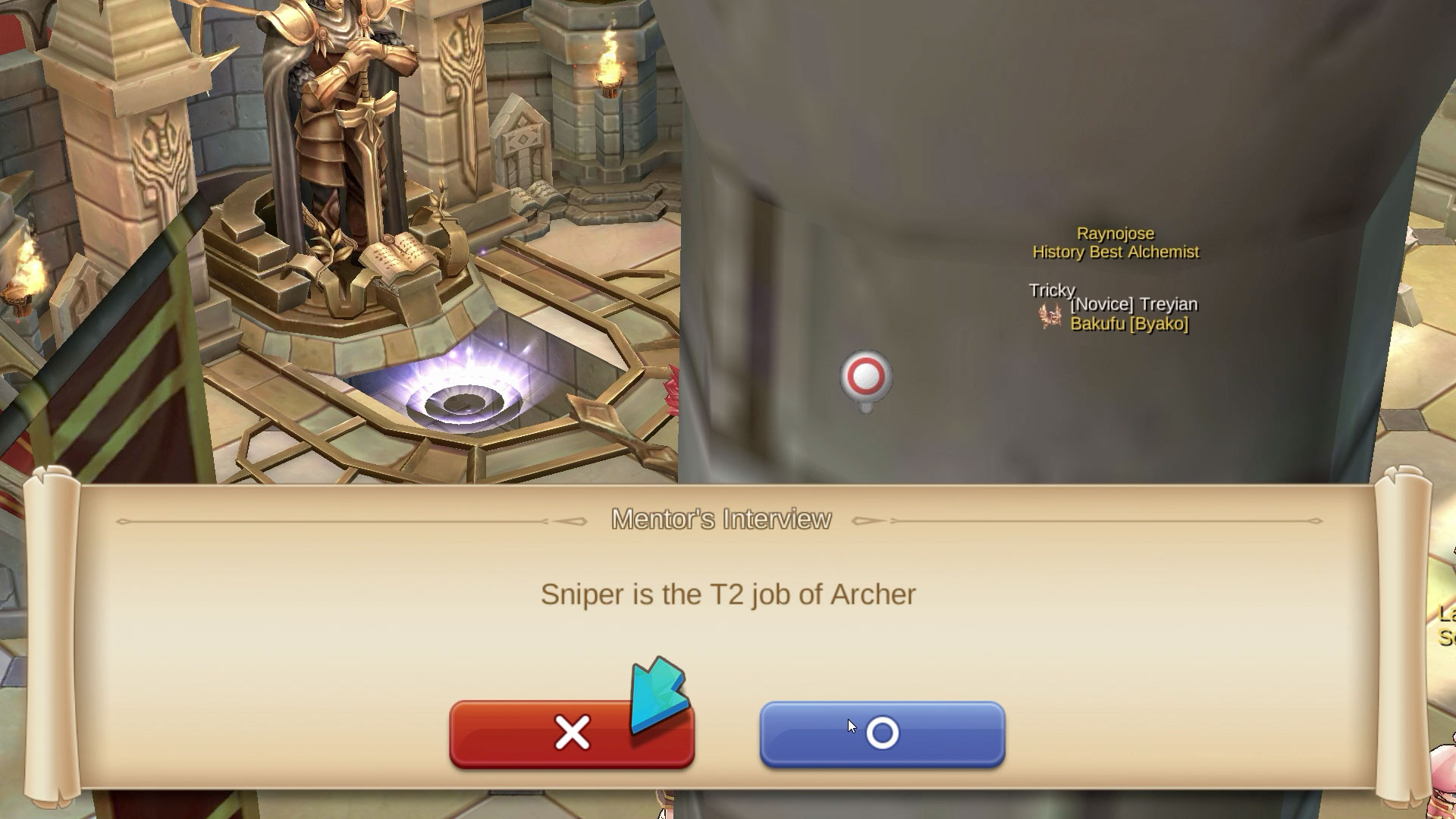The image size is (1456, 819).
Task: Click the right scroll roll of dialog
Action: click(1403, 637)
